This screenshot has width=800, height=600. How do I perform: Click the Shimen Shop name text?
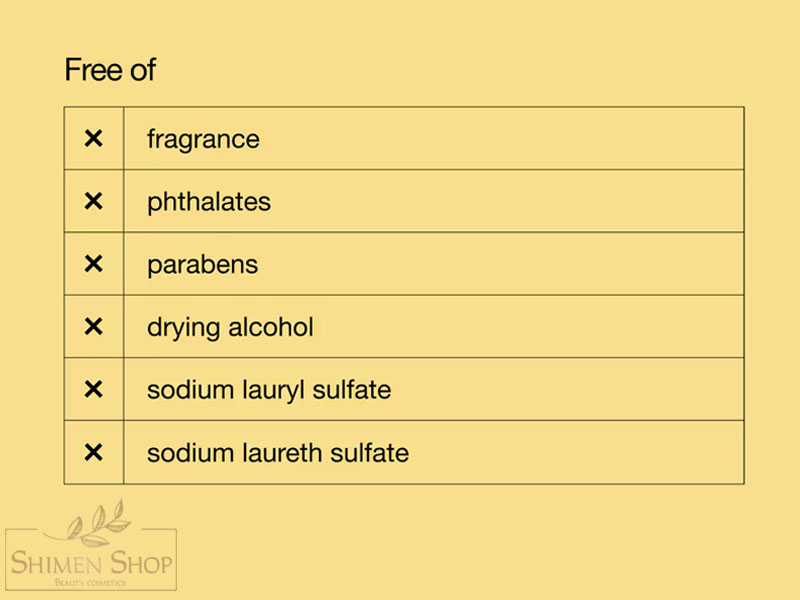91,562
